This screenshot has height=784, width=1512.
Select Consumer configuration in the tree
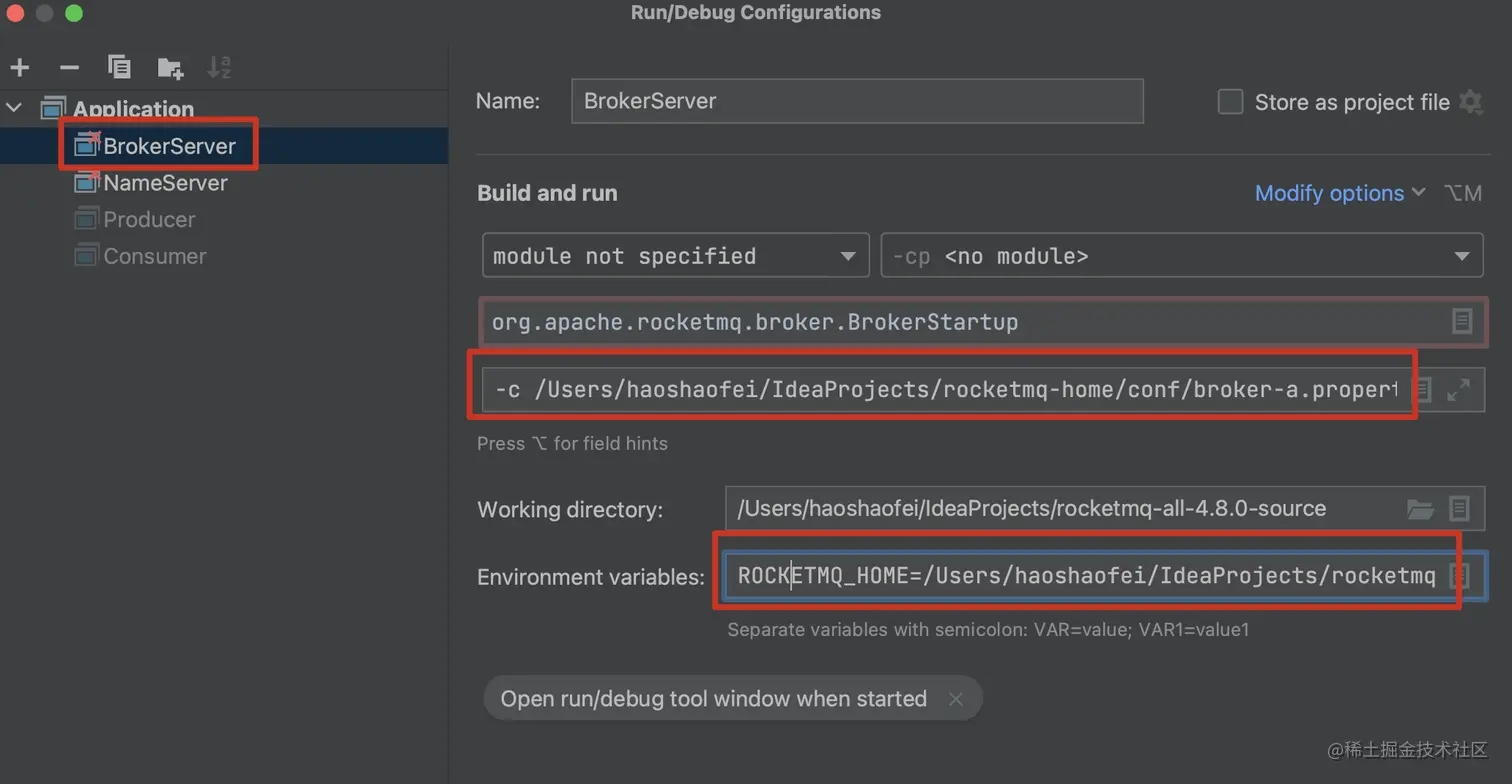click(x=154, y=256)
